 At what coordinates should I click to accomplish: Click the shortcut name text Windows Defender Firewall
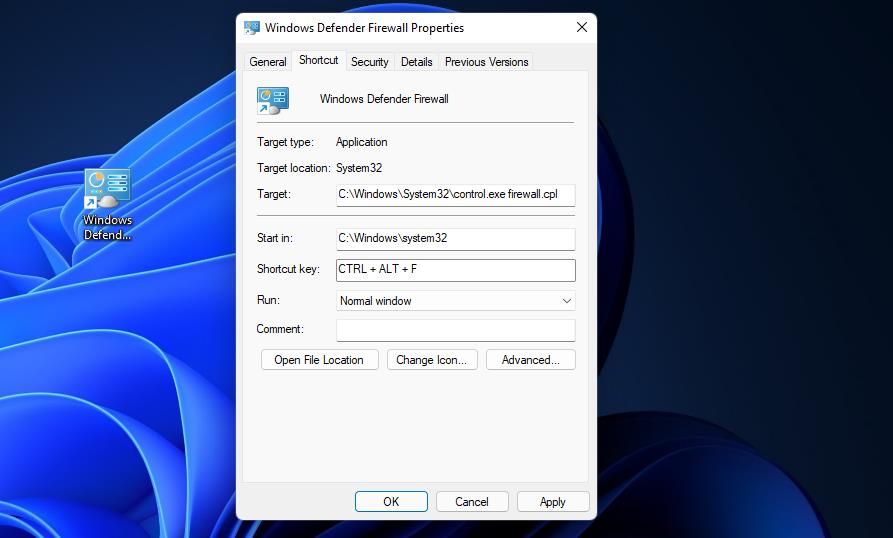pyautogui.click(x=384, y=99)
